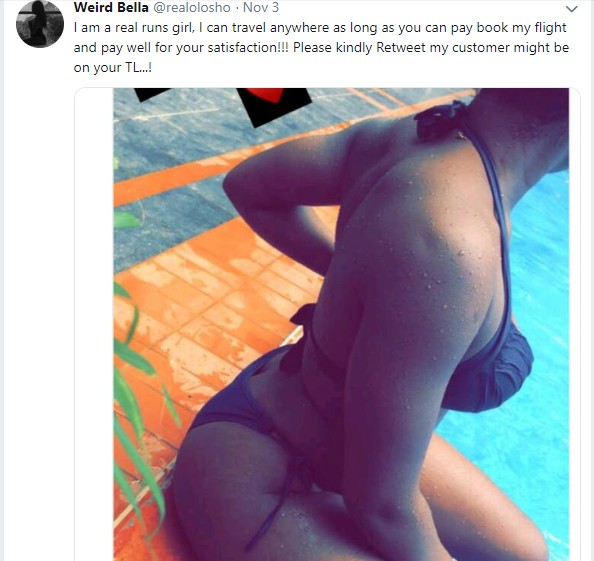Click the red heart sticker on photo
Image resolution: width=594 pixels, height=561 pixels.
[x=267, y=95]
